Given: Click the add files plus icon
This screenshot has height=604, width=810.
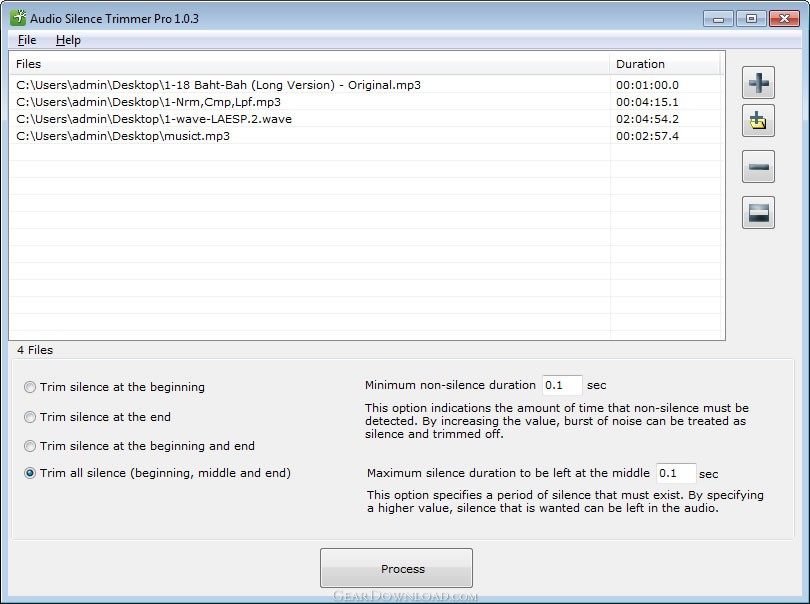Looking at the screenshot, I should point(758,83).
